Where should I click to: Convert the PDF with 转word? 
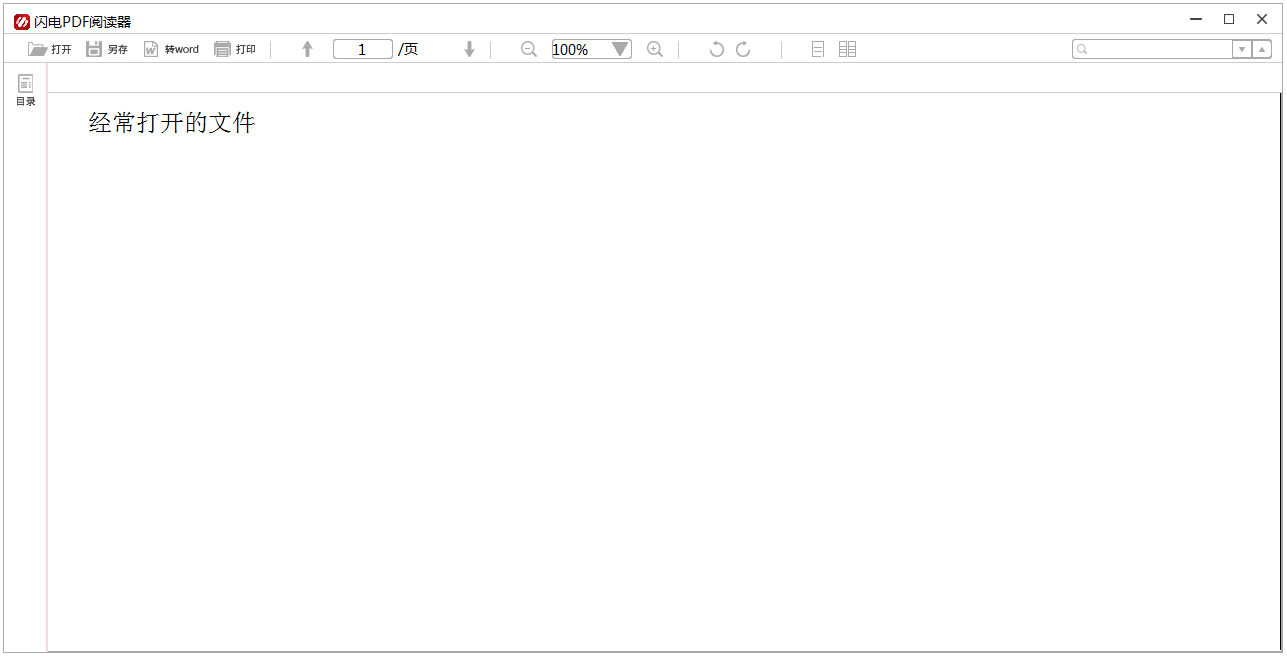(171, 49)
